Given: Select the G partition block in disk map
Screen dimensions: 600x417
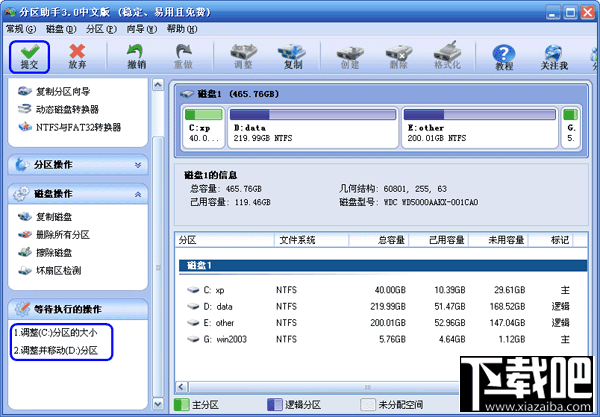Looking at the screenshot, I should pyautogui.click(x=571, y=127).
